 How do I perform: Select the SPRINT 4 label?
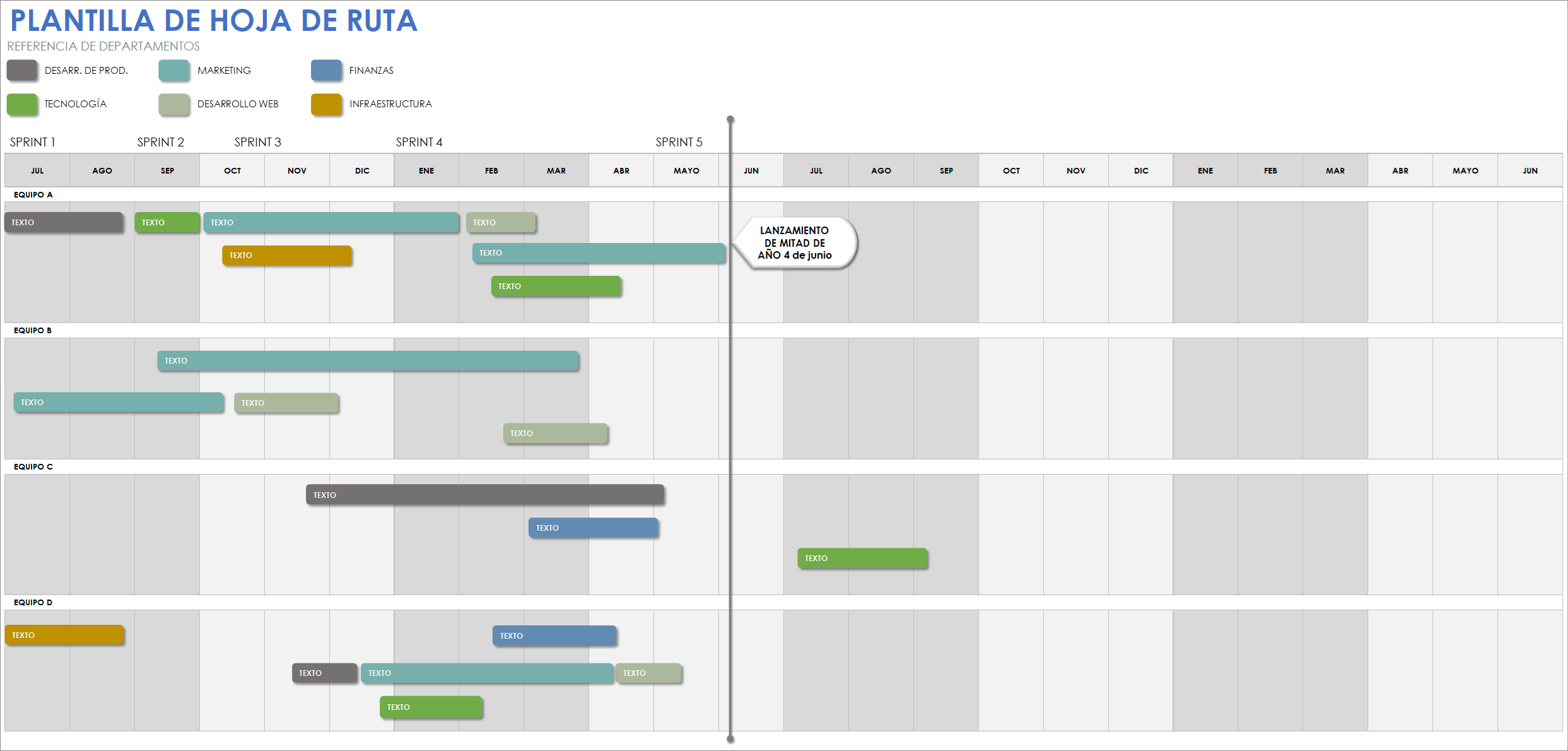tap(419, 142)
